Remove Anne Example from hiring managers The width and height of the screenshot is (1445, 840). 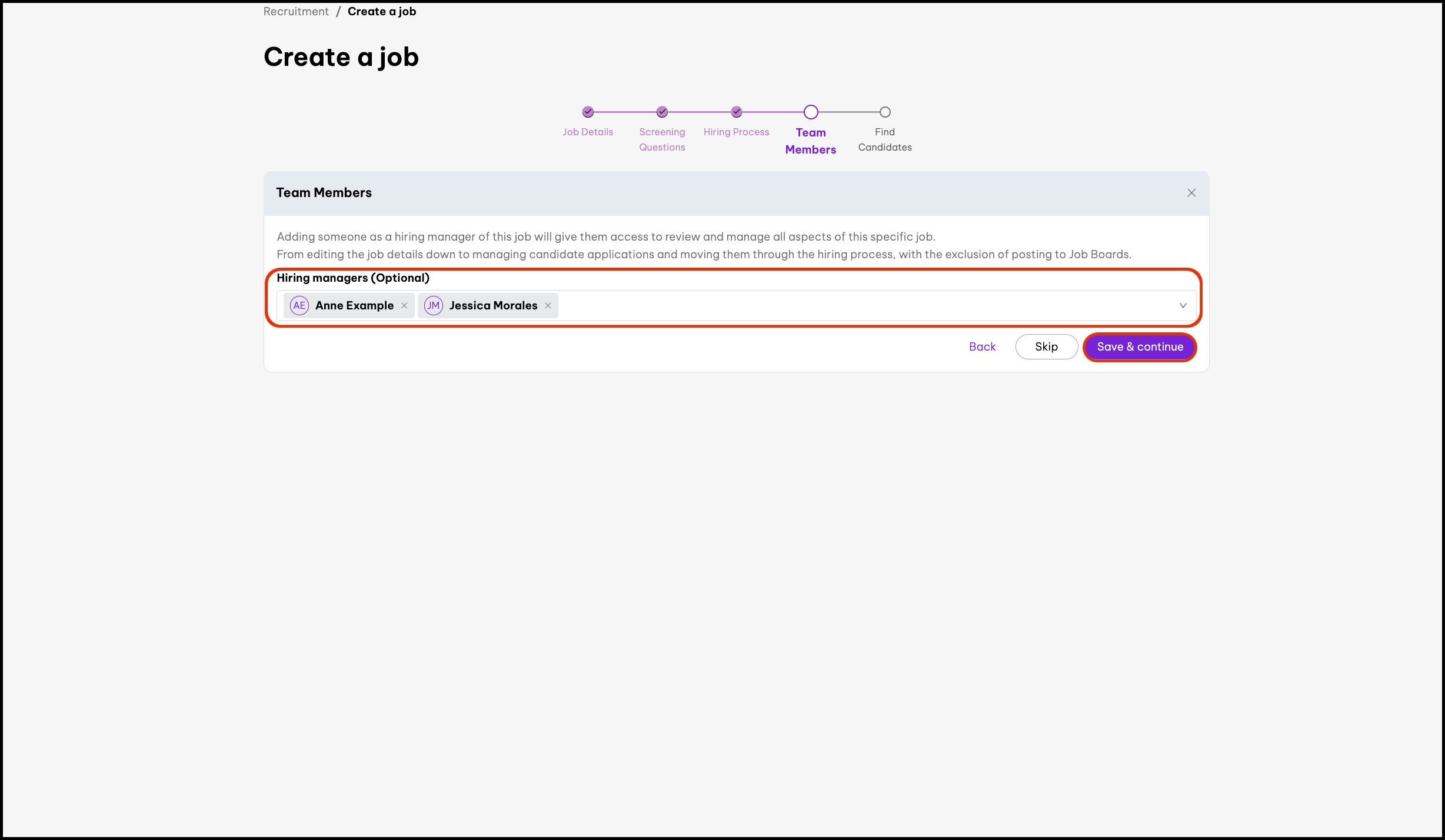coord(404,305)
